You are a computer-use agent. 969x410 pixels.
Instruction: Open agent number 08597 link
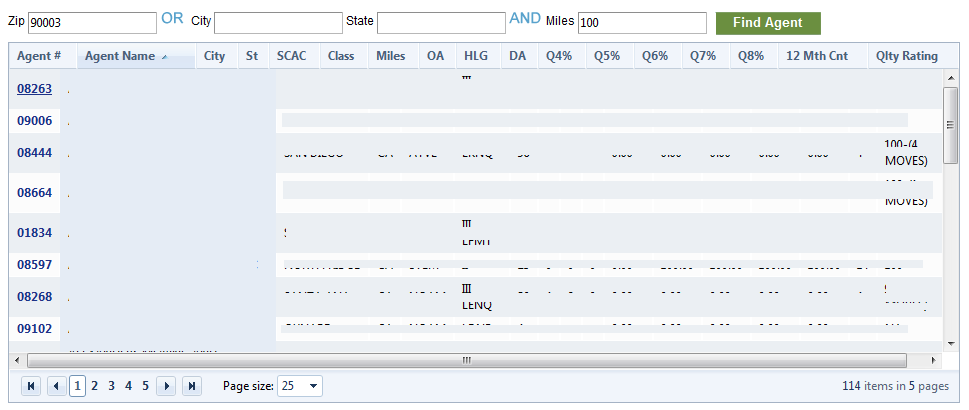pos(35,265)
